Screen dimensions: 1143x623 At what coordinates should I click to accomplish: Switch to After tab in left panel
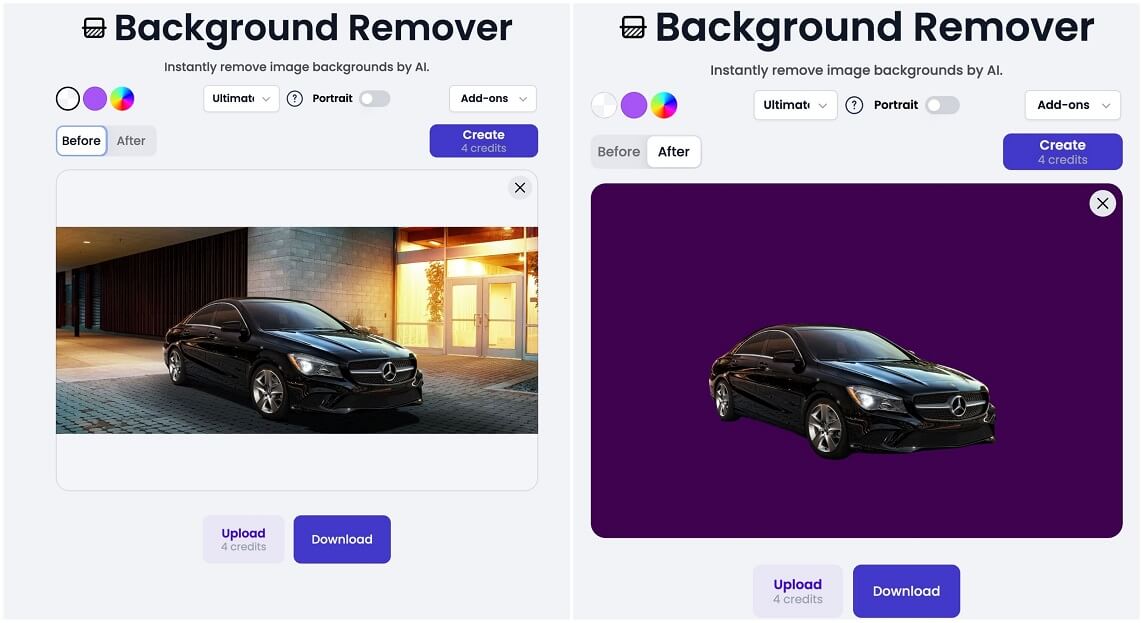tap(131, 141)
